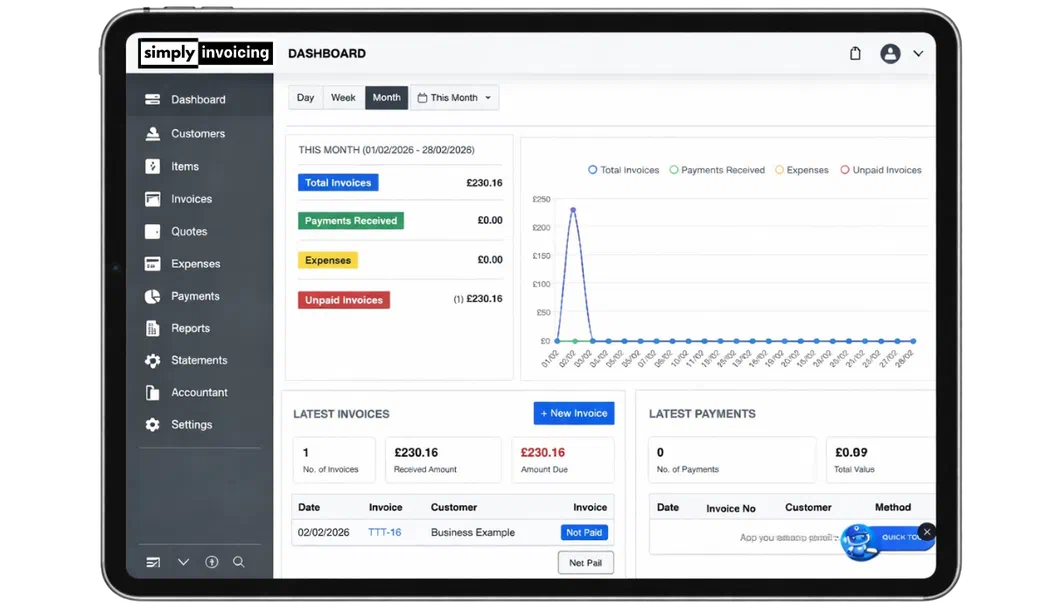This screenshot has width=1050, height=613.
Task: Open Invoices from the sidebar
Action: (190, 199)
